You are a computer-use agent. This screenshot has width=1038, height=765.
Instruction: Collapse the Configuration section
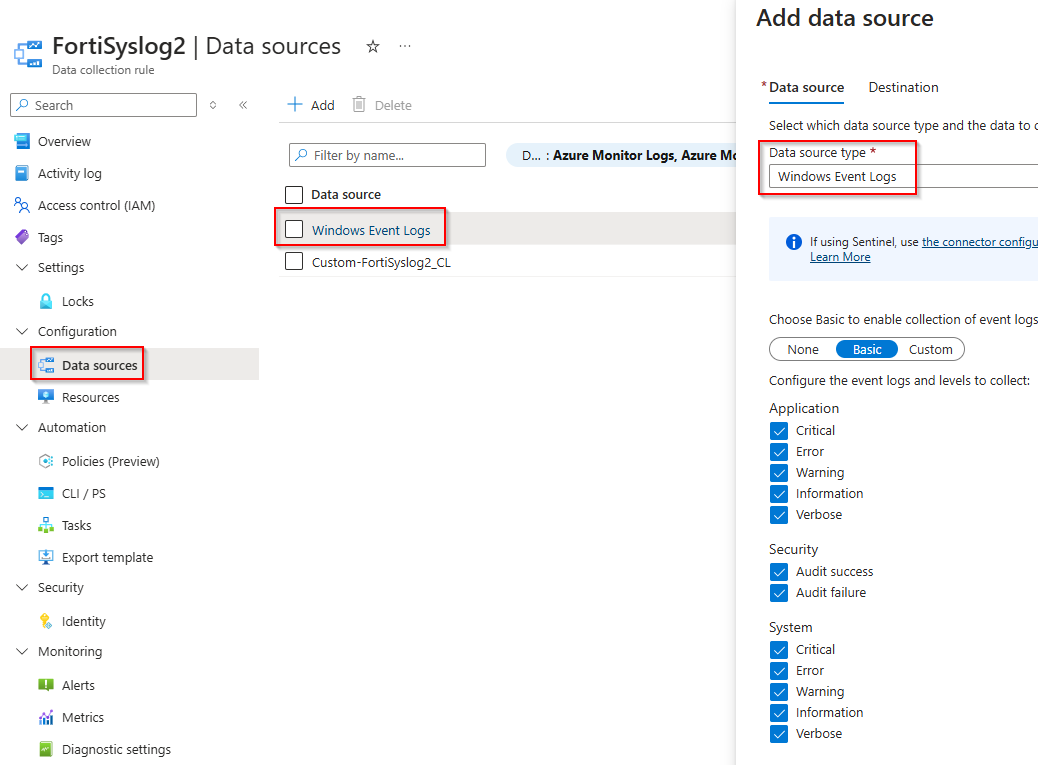22,331
